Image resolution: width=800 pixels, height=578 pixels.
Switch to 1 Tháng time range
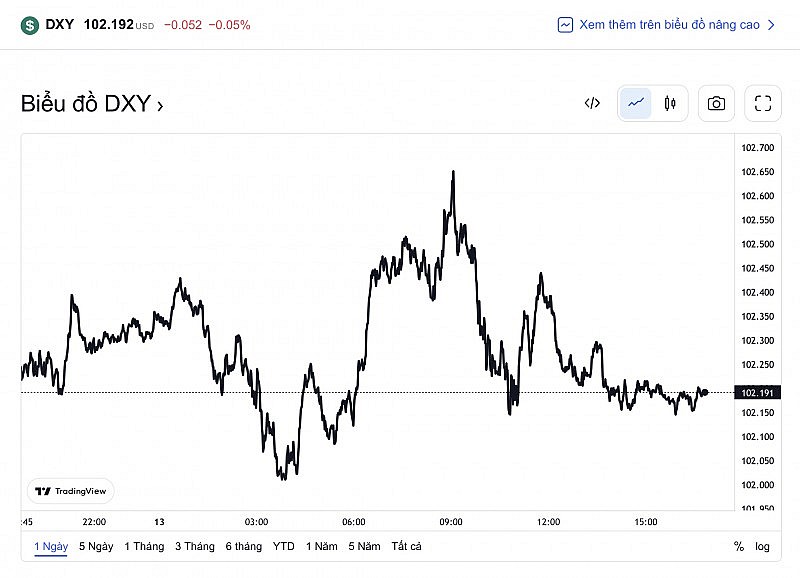pyautogui.click(x=144, y=546)
